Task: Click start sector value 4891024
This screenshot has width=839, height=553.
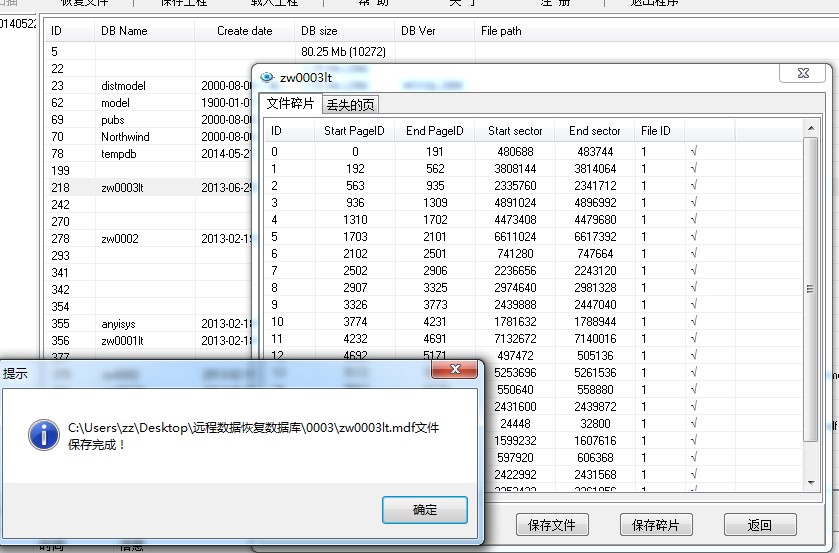Action: 515,202
